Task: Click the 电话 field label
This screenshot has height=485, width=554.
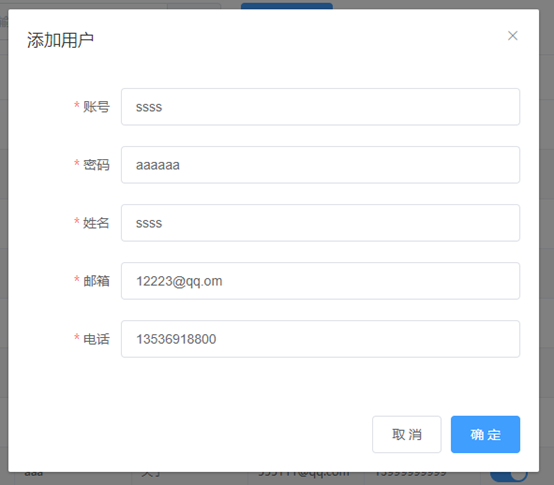Action: click(x=96, y=339)
